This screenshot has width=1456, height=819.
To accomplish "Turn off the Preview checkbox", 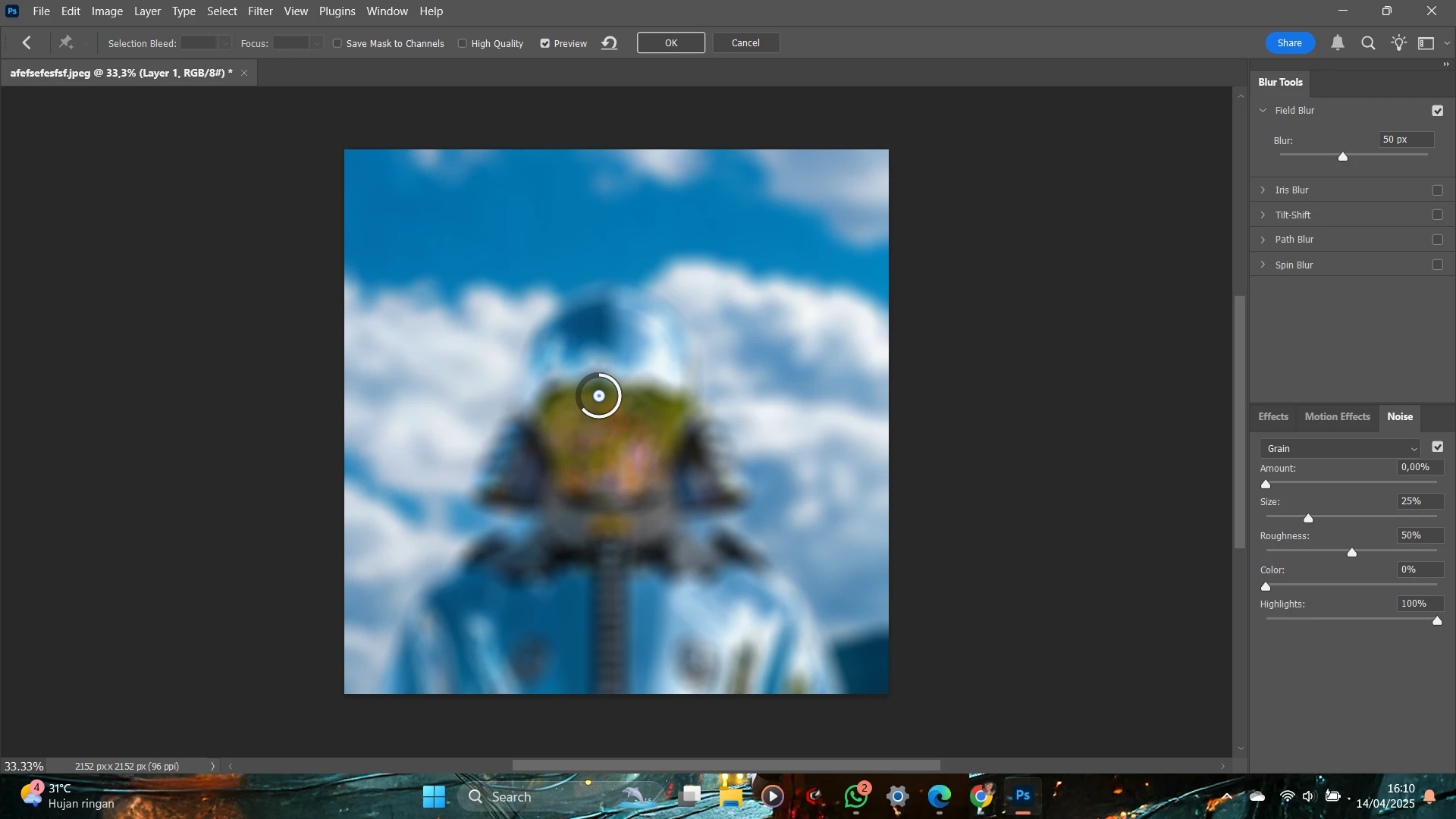I will pos(544,43).
